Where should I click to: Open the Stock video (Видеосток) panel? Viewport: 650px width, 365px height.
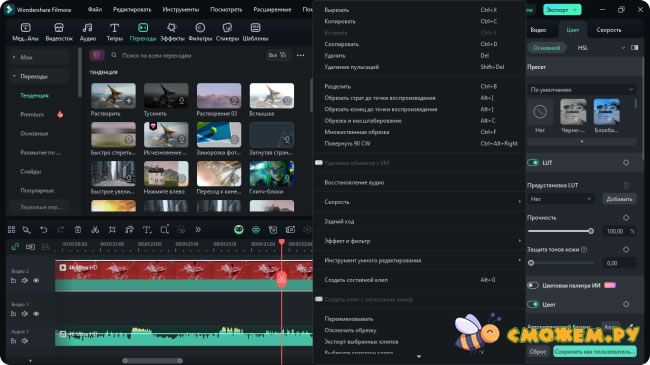59,32
